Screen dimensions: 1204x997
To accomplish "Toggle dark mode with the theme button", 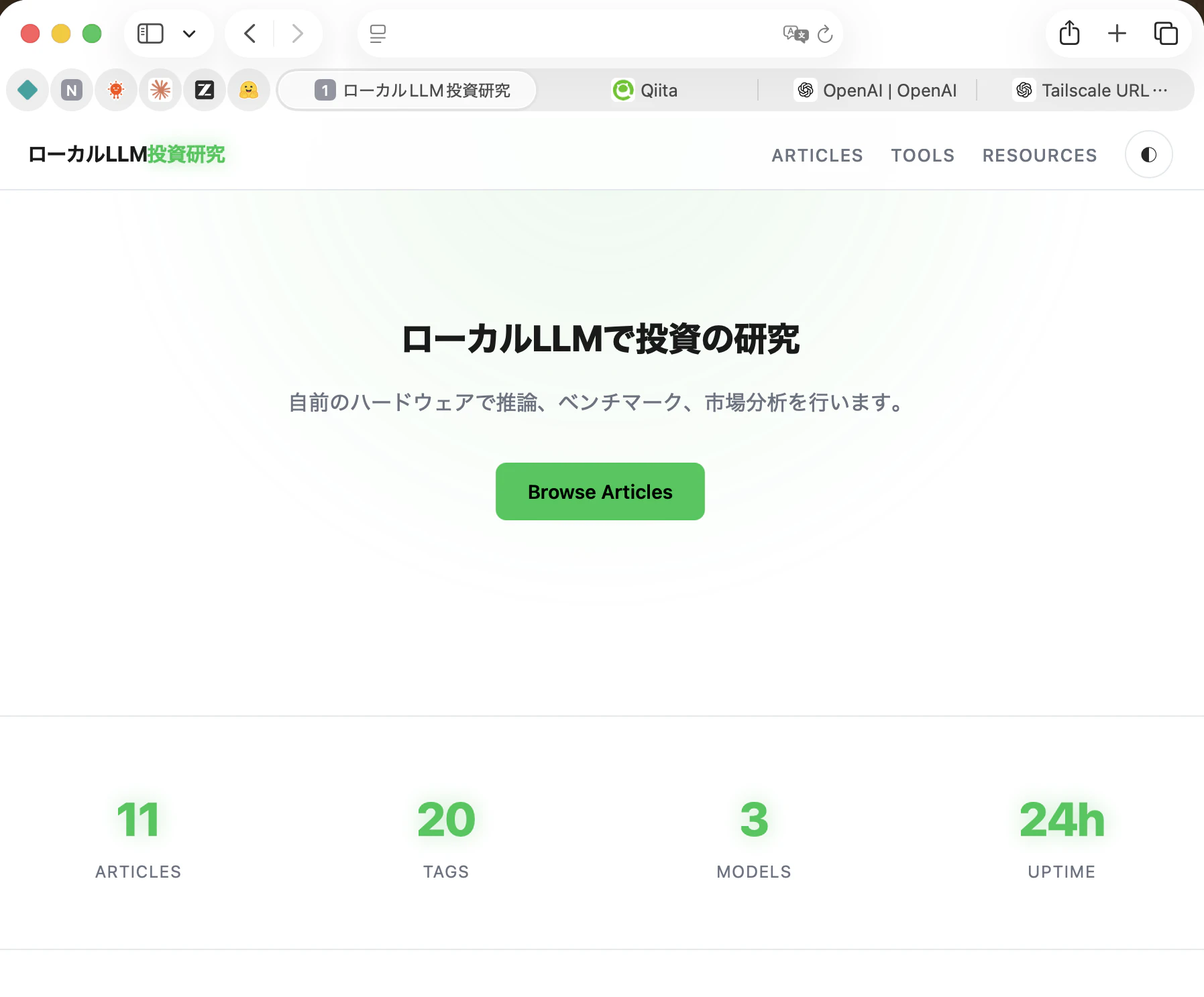I will [1148, 155].
